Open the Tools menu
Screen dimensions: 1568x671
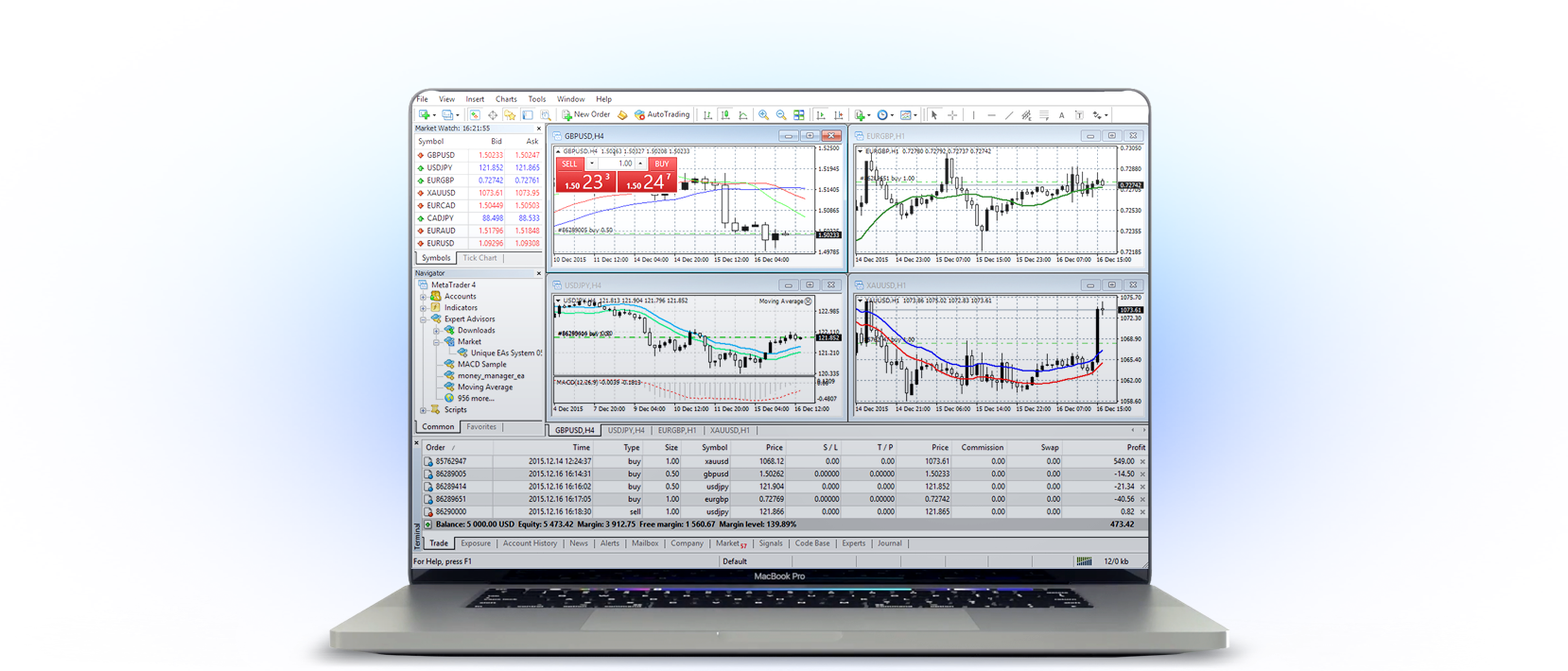click(537, 99)
